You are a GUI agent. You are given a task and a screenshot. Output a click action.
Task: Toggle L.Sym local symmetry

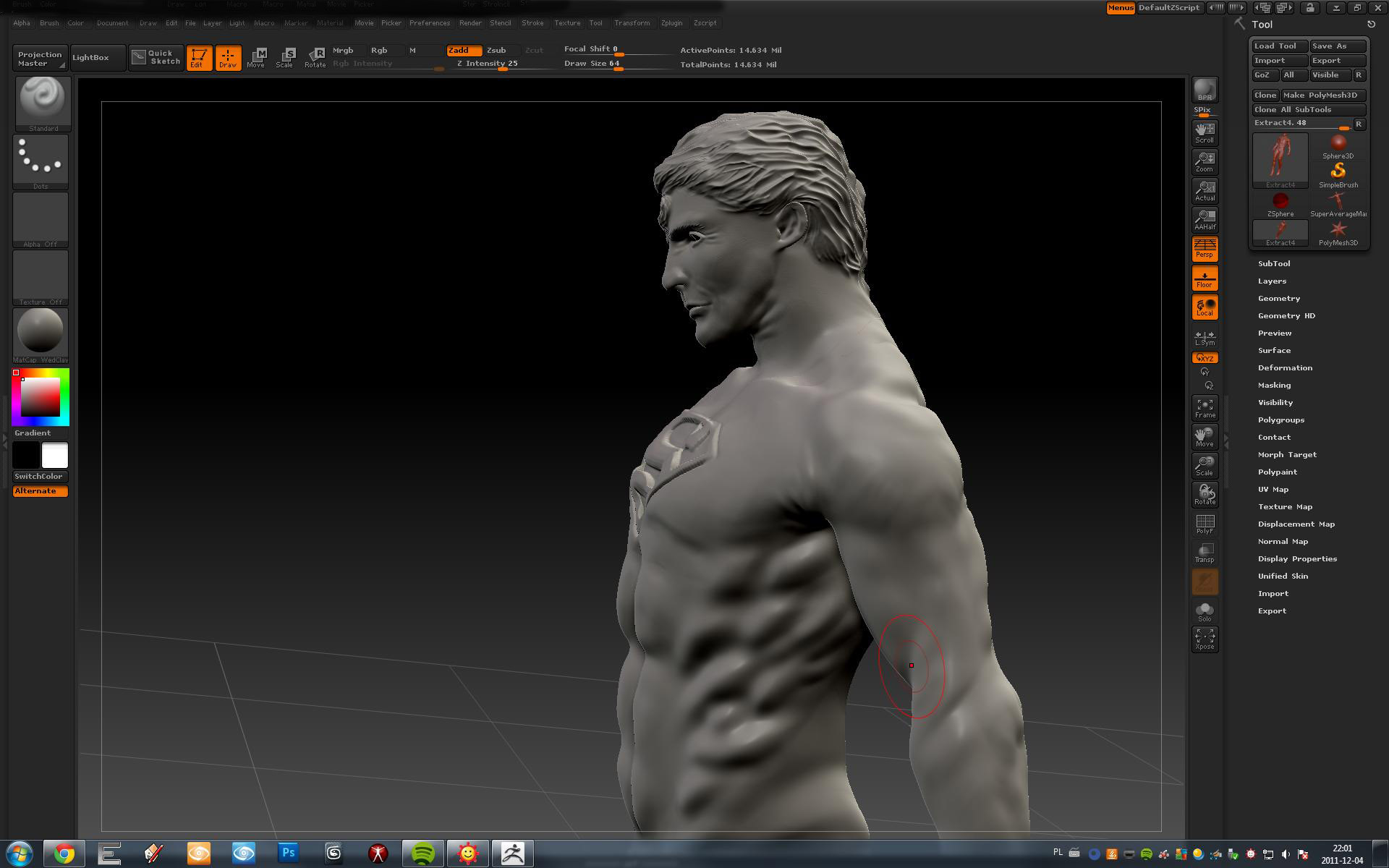point(1205,338)
